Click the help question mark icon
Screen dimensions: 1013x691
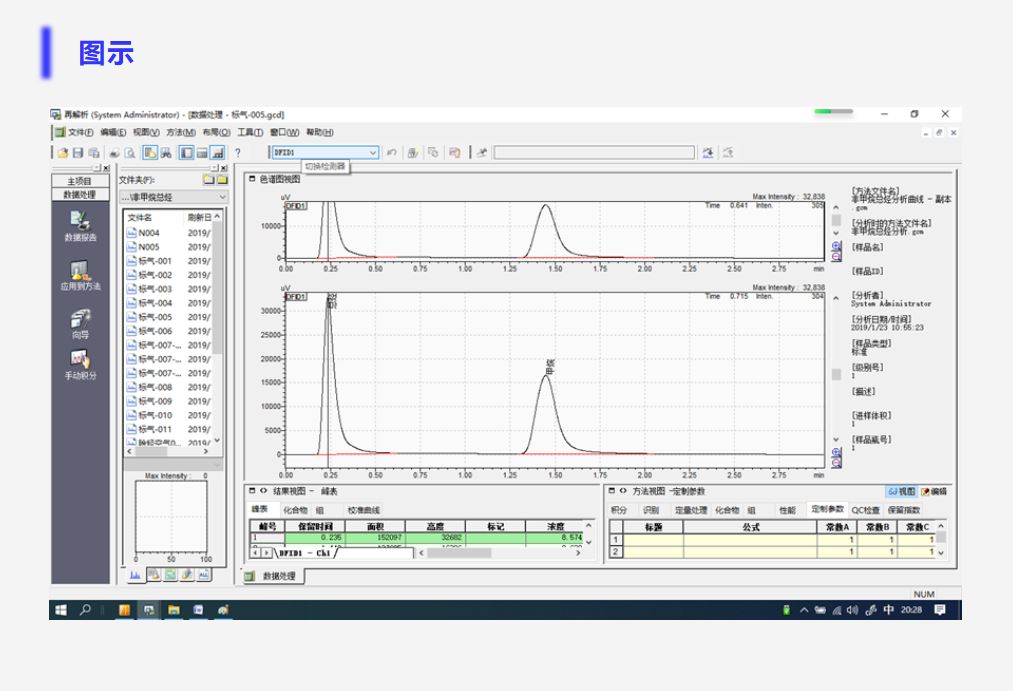[237, 153]
